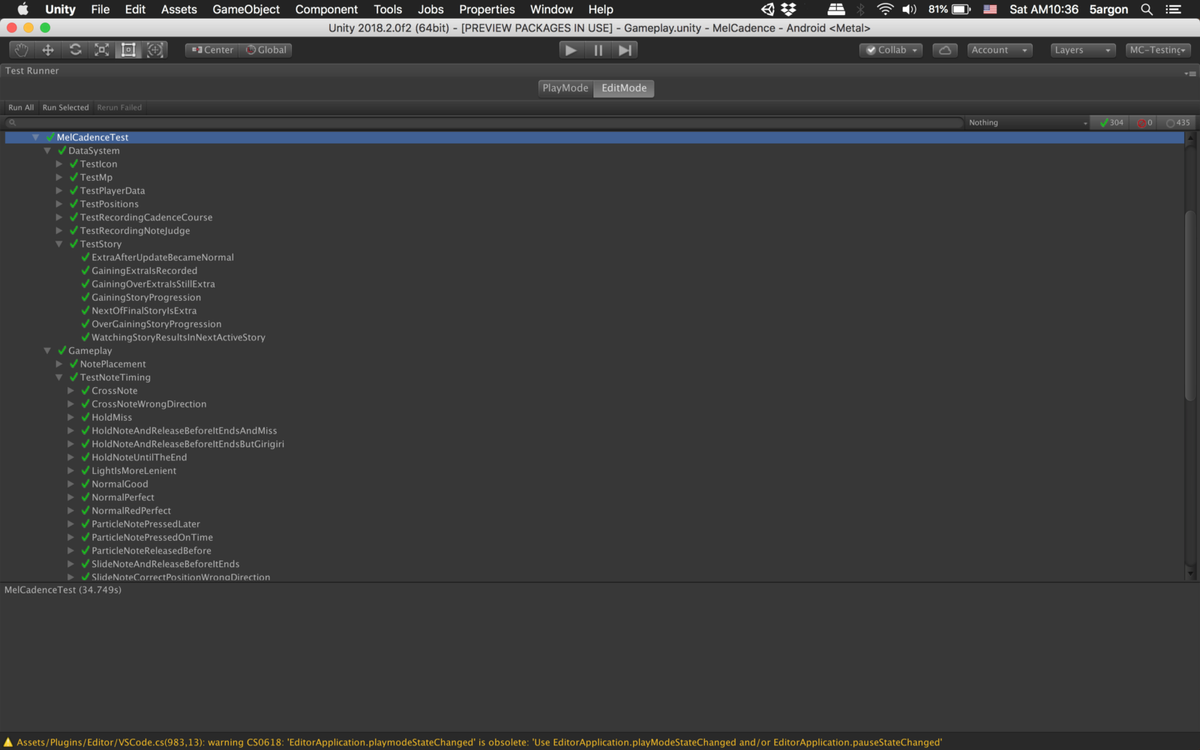Open the Assets menu
The height and width of the screenshot is (750, 1200).
(x=179, y=9)
